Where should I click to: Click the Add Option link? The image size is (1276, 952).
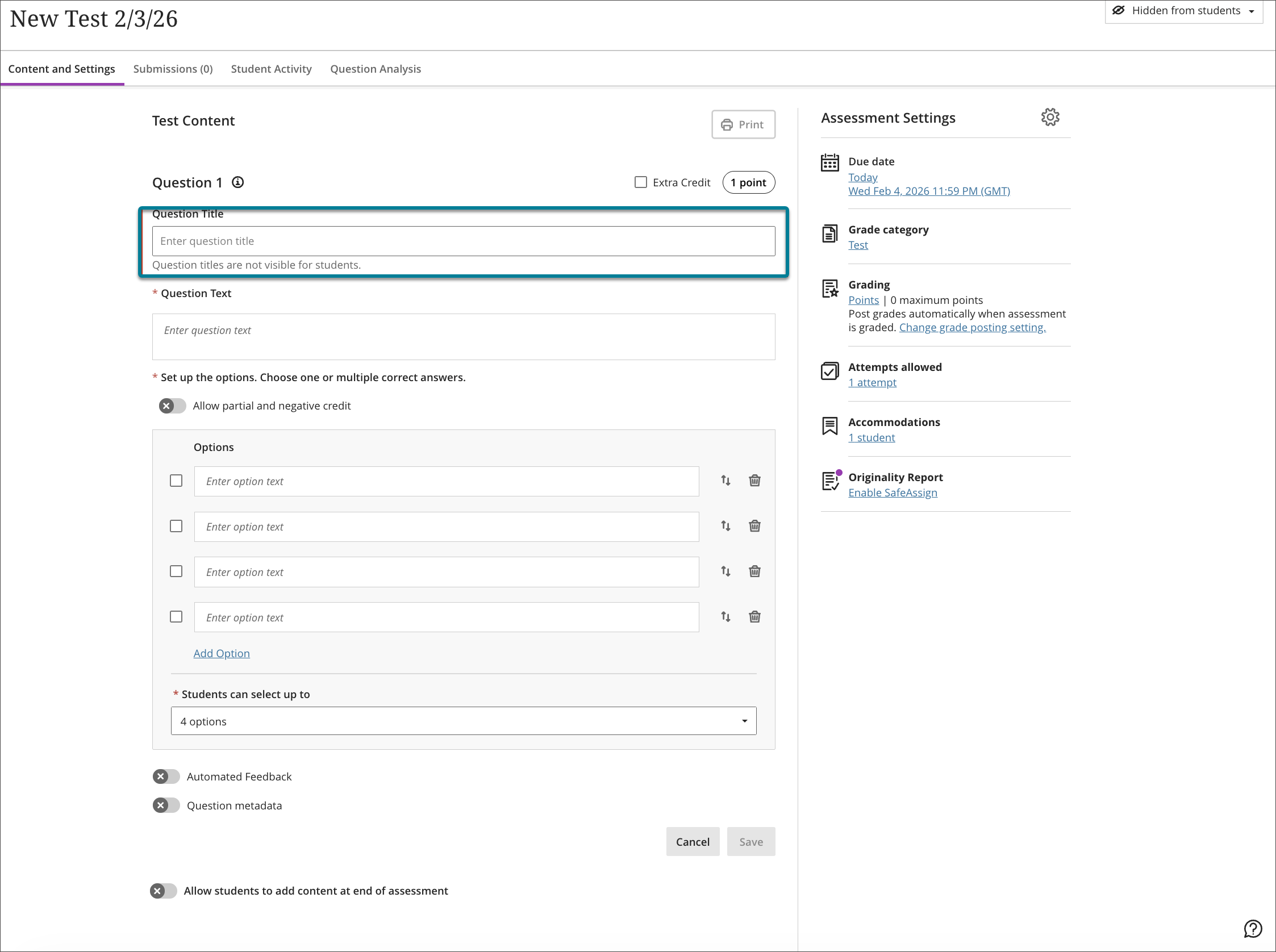click(222, 653)
